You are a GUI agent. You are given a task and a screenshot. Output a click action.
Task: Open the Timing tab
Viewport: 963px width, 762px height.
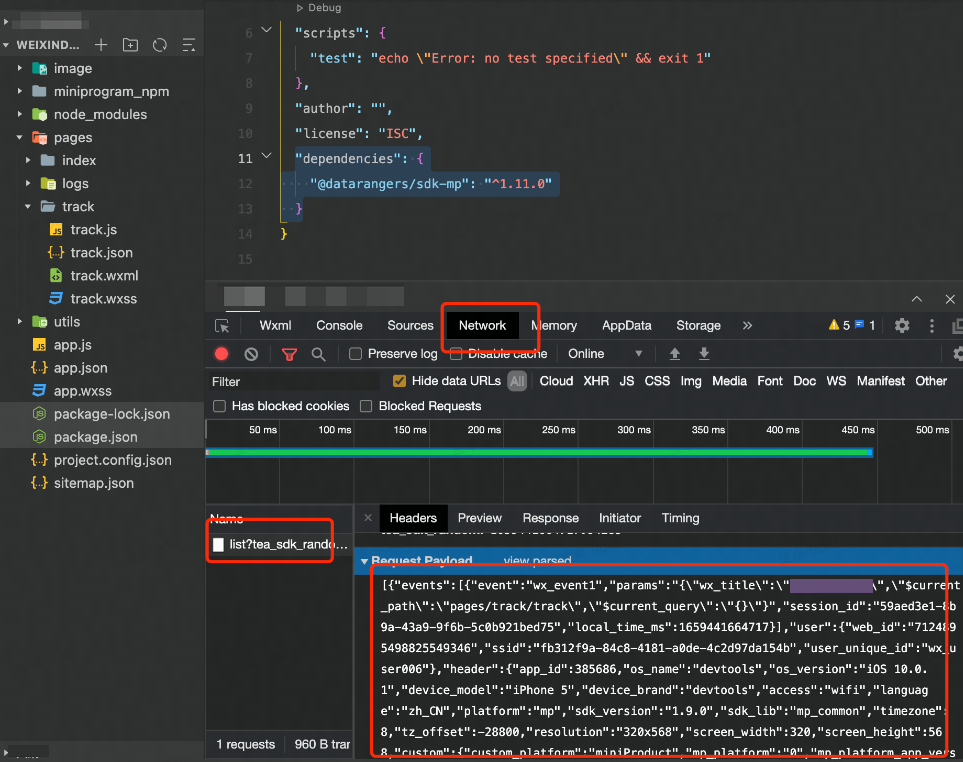click(x=680, y=518)
